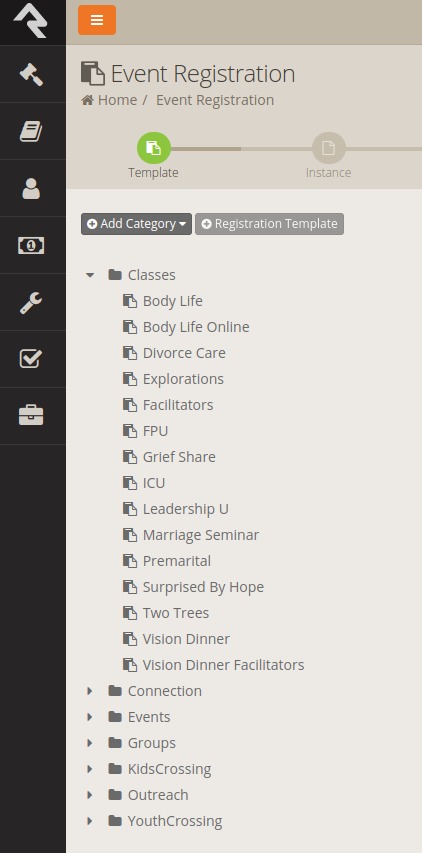Click the Rock RMS logo icon
The width and height of the screenshot is (422, 853).
point(31,21)
